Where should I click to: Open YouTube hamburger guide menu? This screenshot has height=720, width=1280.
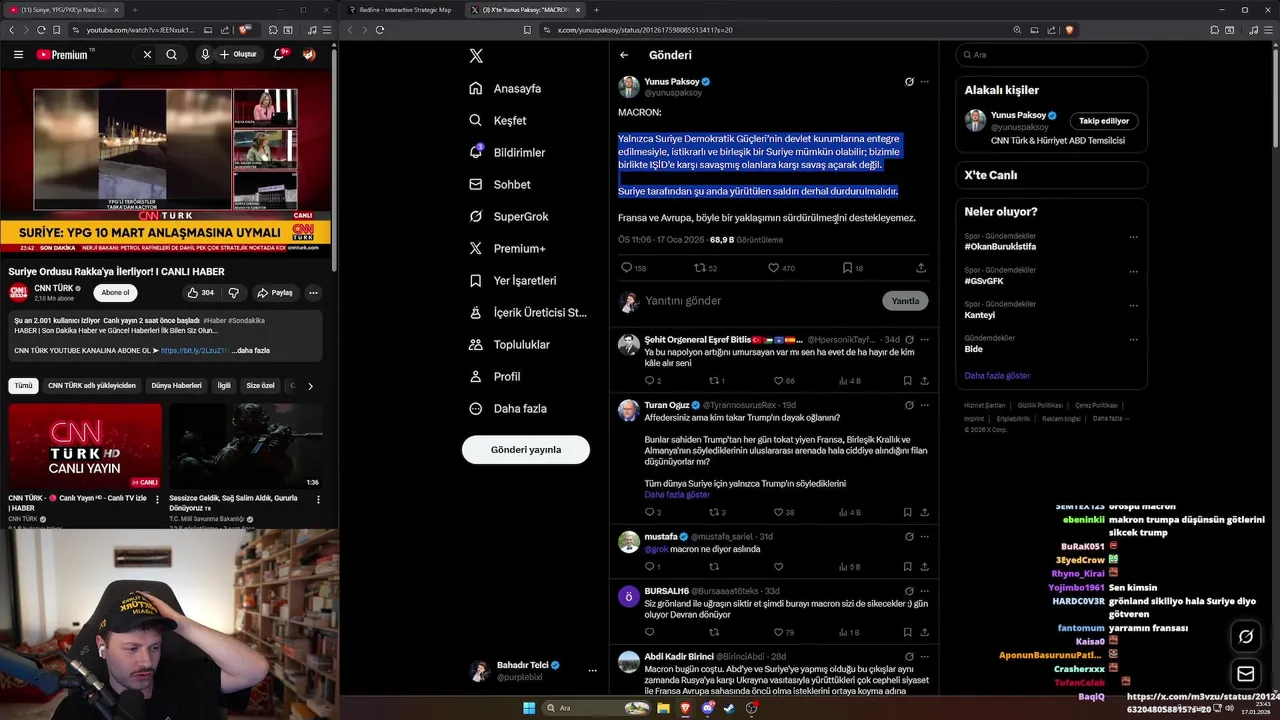(x=18, y=55)
